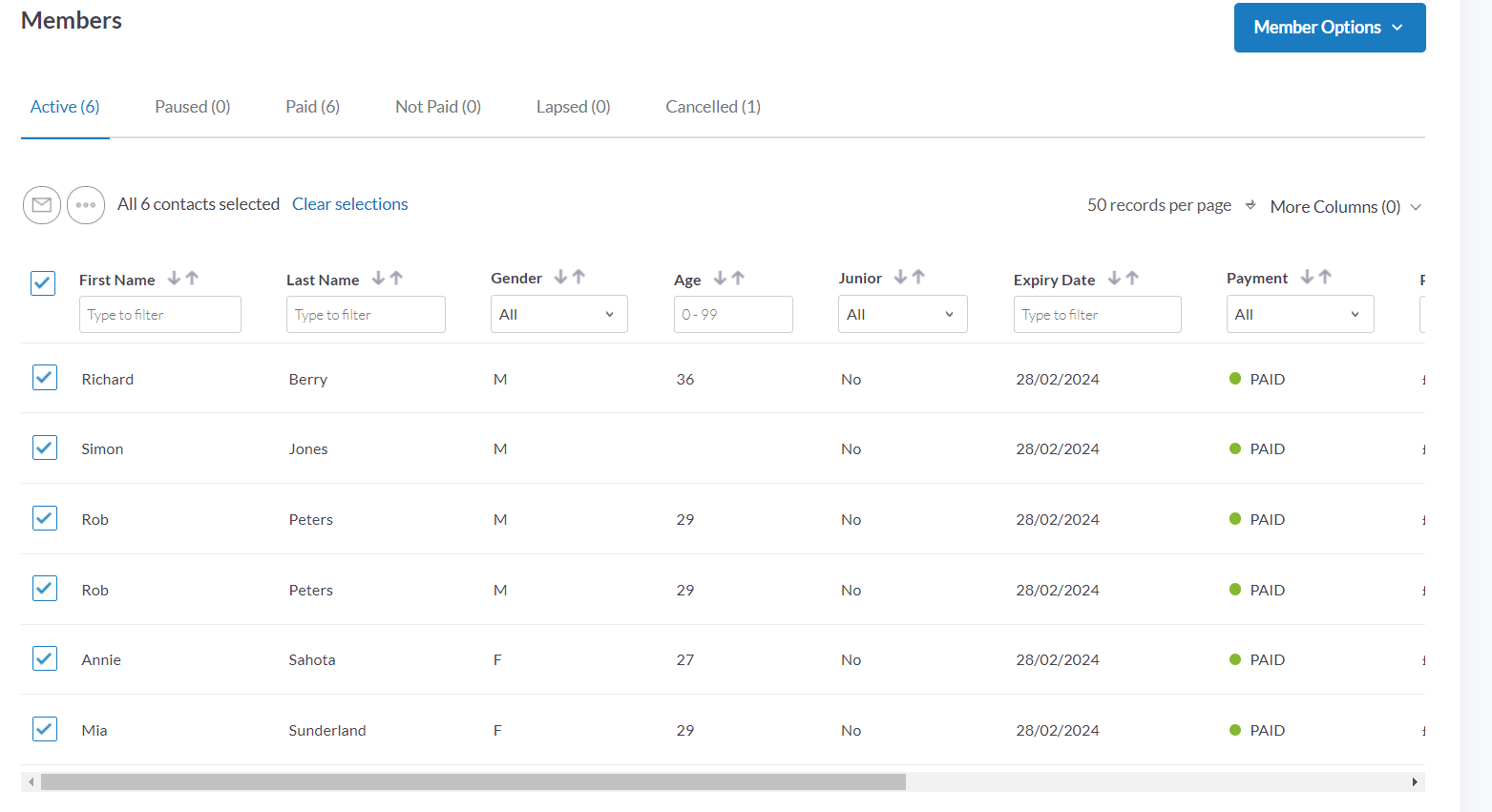This screenshot has width=1492, height=812.
Task: Open the Junior filter dropdown
Action: click(903, 314)
